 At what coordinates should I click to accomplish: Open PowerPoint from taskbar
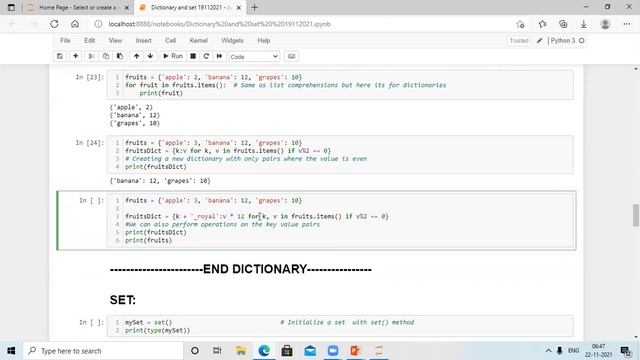[x=356, y=351]
